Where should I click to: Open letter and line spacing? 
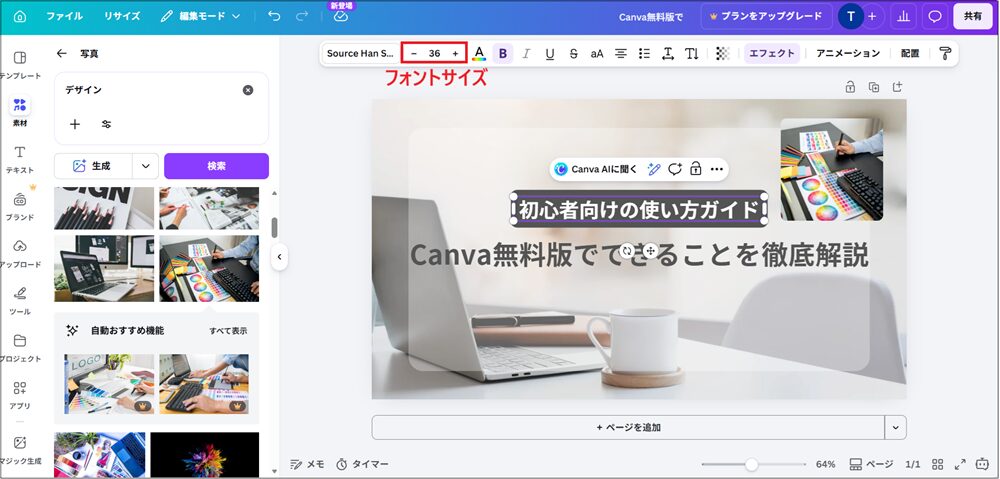668,54
